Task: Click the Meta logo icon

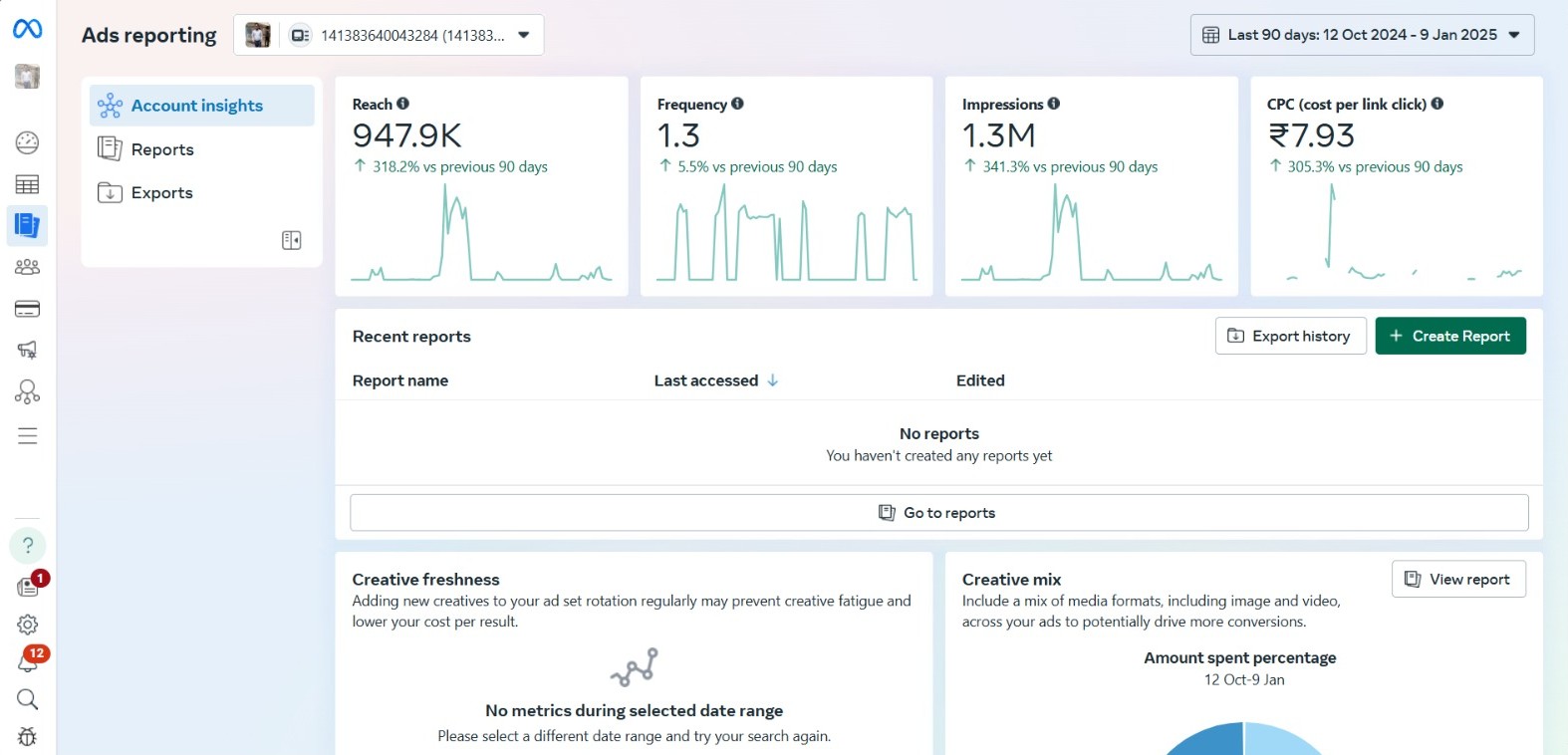Action: 27,30
